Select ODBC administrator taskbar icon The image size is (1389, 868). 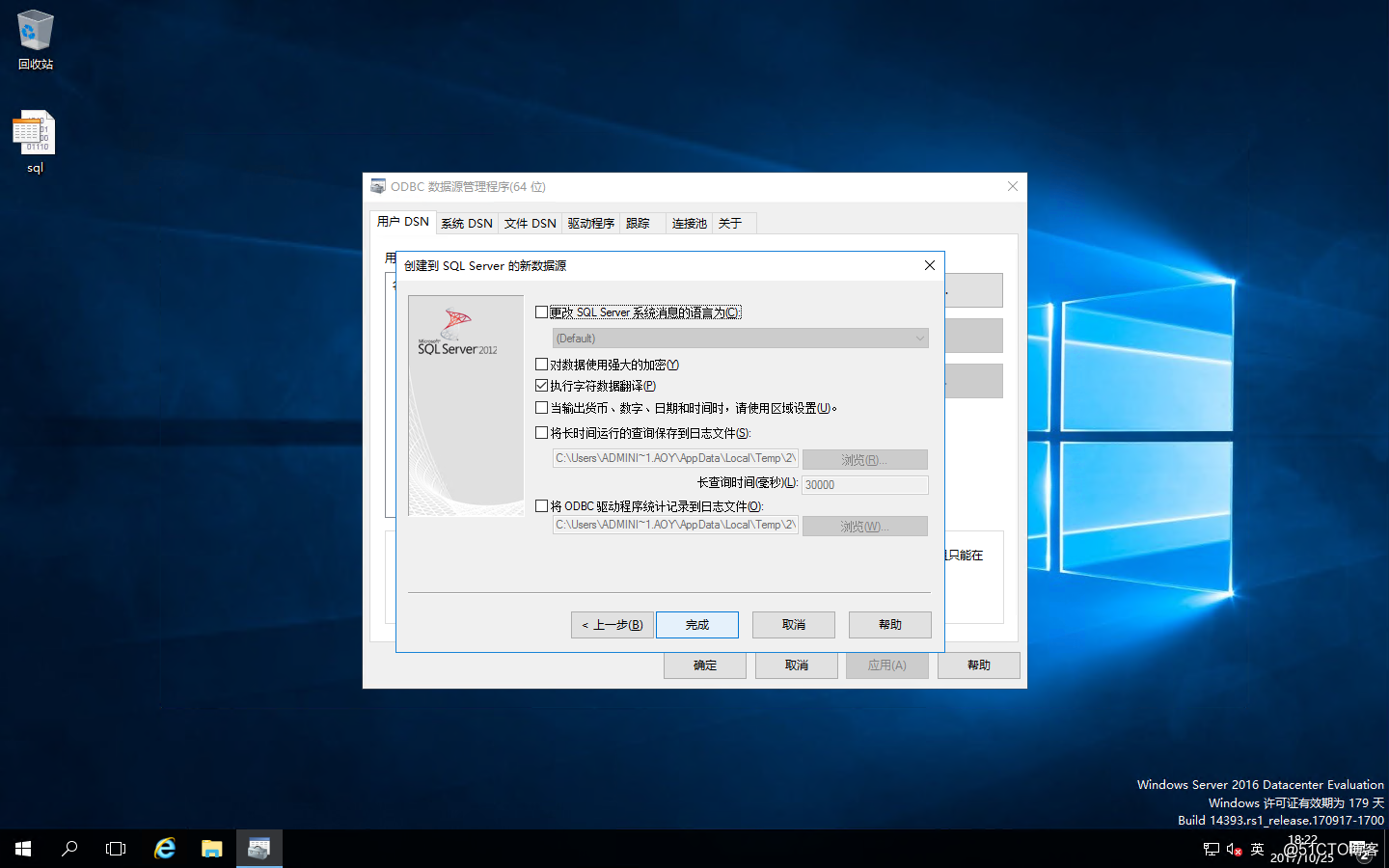pos(259,849)
